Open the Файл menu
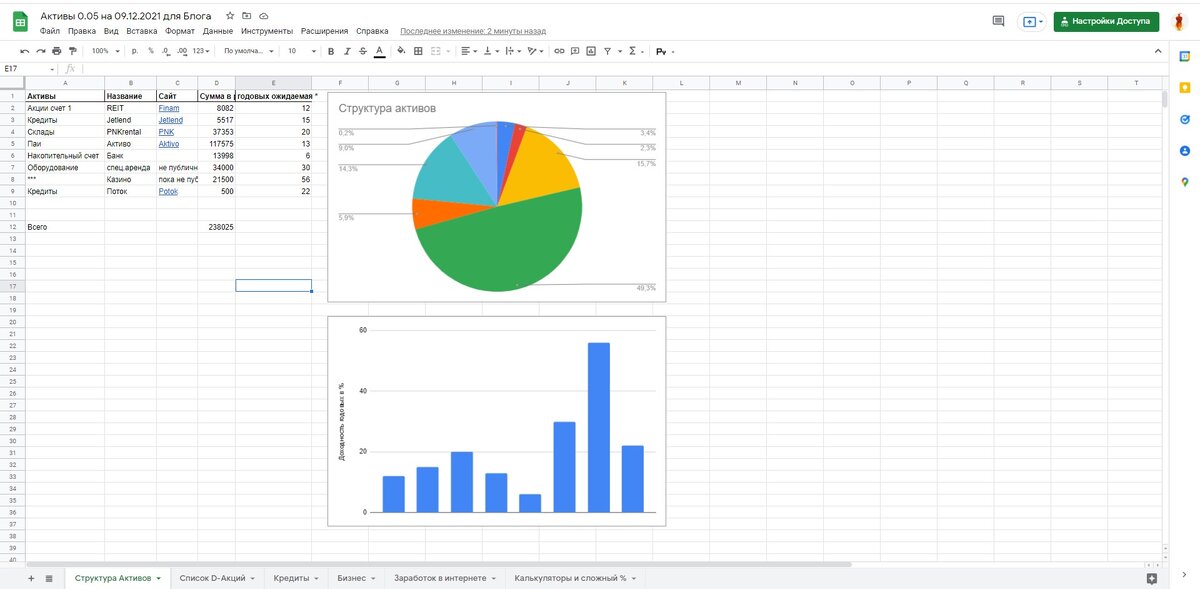Screen dimensions: 1200x589 pyautogui.click(x=50, y=31)
